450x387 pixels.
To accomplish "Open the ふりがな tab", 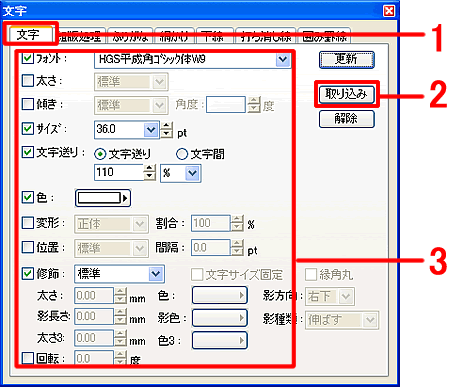I will pos(130,36).
